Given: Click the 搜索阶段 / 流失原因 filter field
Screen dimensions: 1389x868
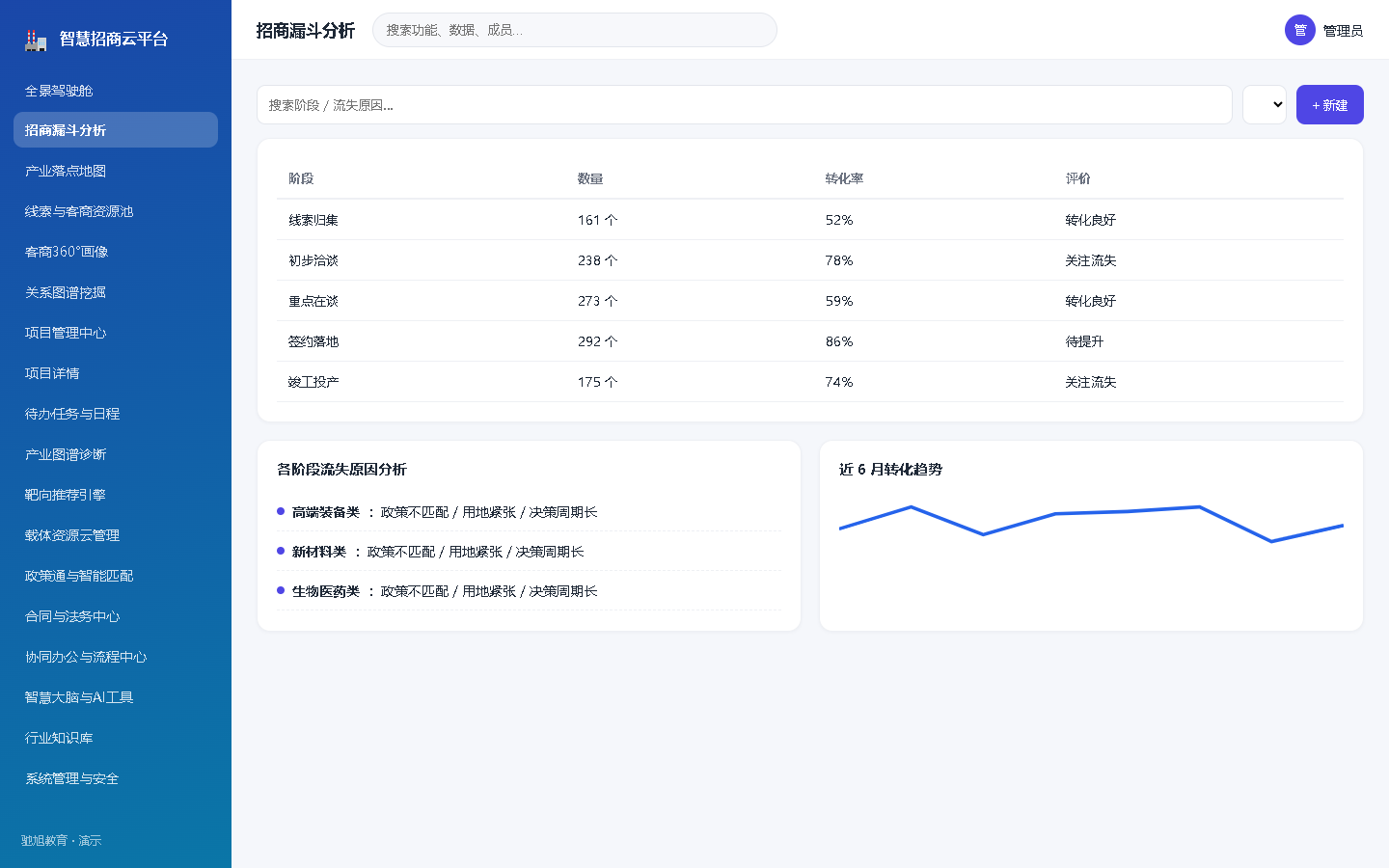Looking at the screenshot, I should coord(745,105).
